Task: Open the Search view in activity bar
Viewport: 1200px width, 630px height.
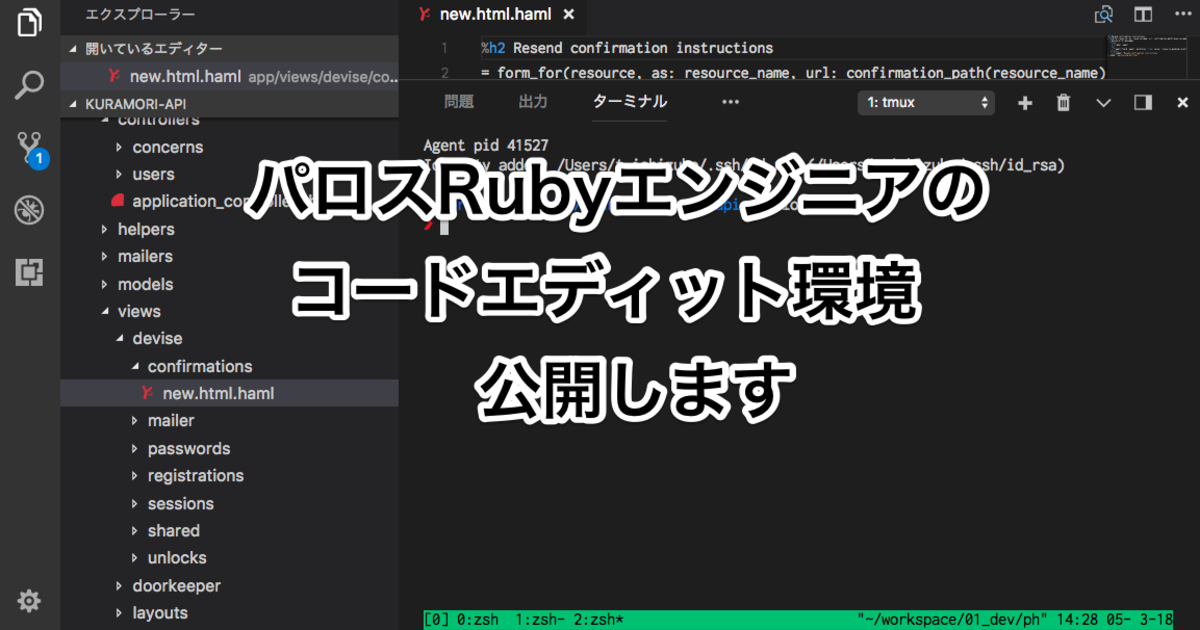Action: point(29,85)
